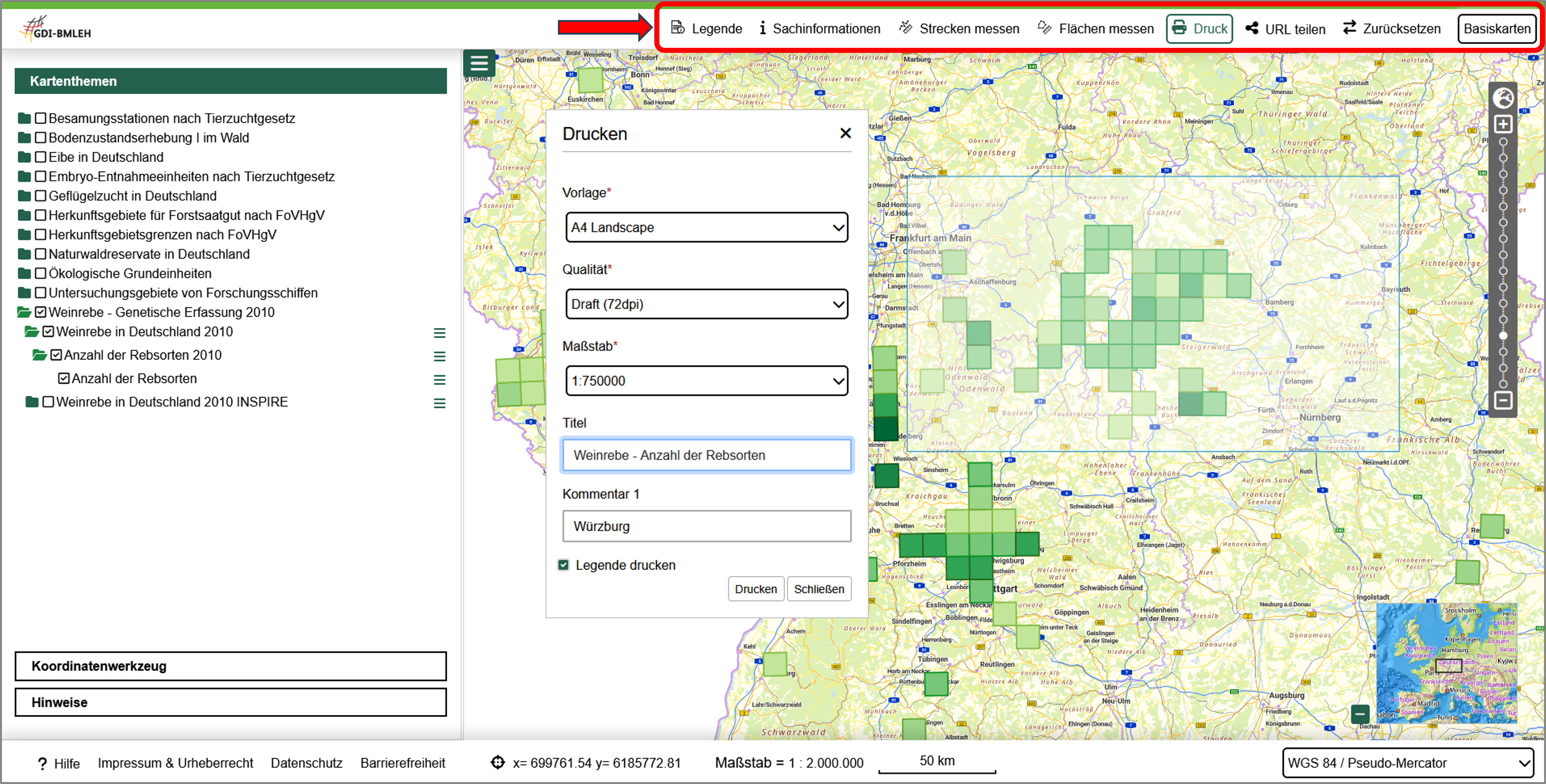Collapse the overview map with the green minus
Viewport: 1546px width, 784px height.
1360,714
